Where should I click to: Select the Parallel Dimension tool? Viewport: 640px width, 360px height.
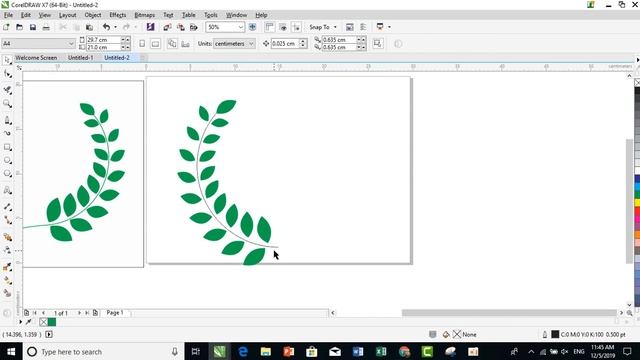(7, 207)
